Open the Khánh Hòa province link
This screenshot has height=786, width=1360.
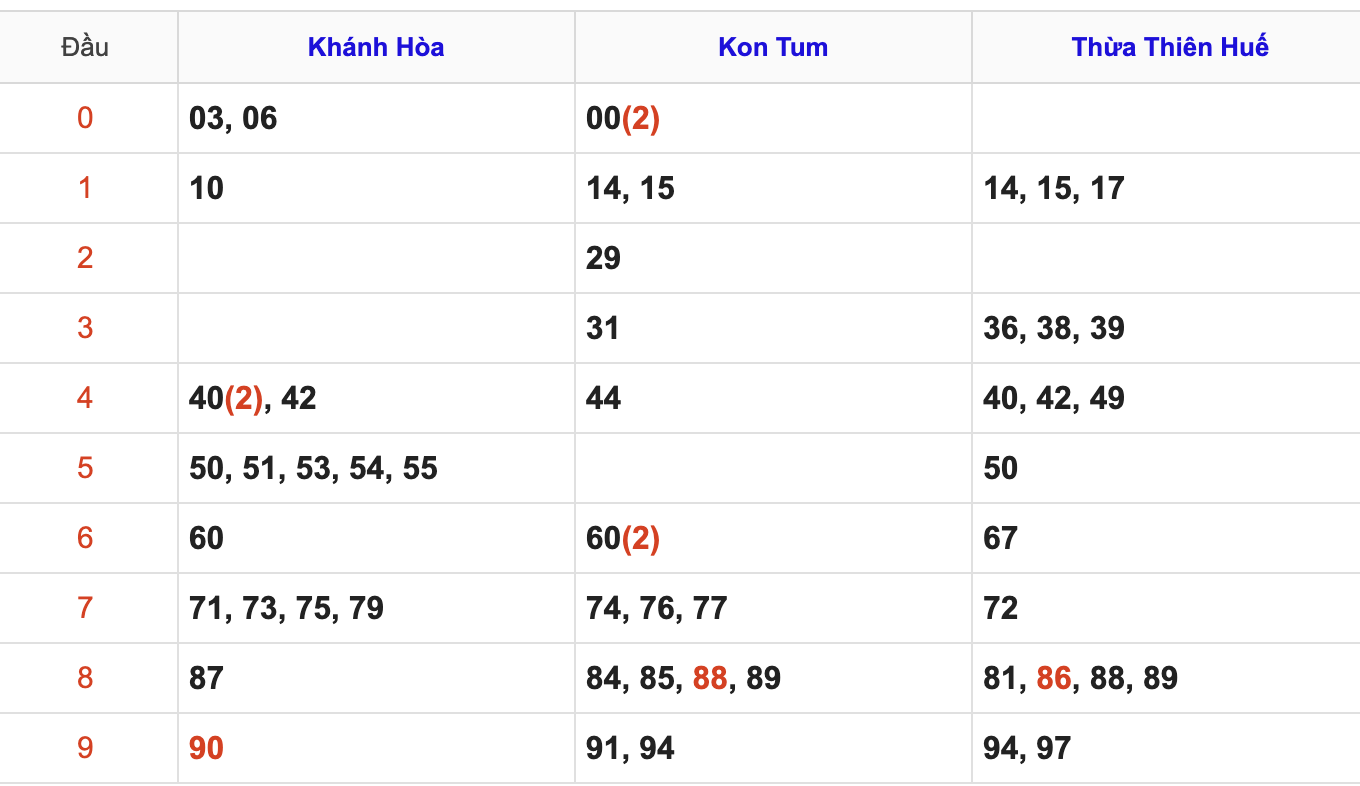click(x=376, y=47)
